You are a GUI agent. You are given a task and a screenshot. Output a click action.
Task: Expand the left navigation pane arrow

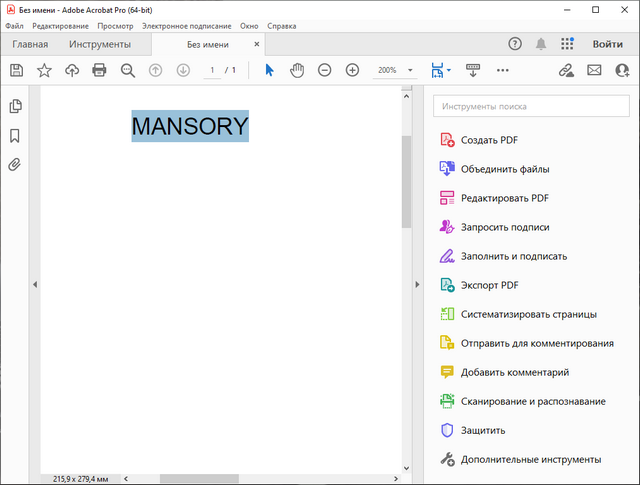pyautogui.click(x=35, y=285)
